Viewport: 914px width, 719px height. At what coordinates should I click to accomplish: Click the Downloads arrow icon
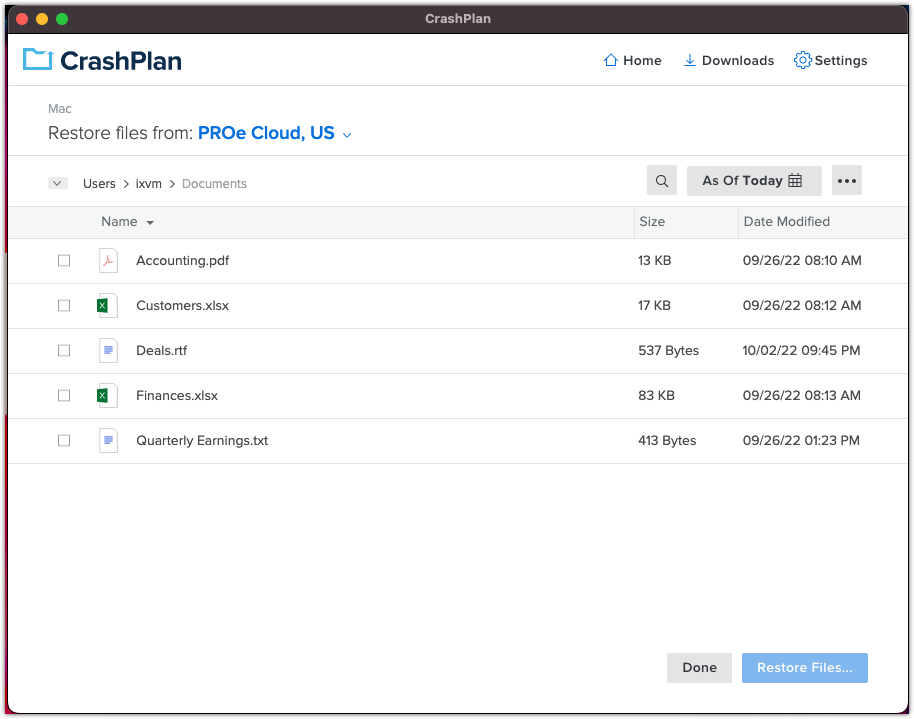[690, 60]
